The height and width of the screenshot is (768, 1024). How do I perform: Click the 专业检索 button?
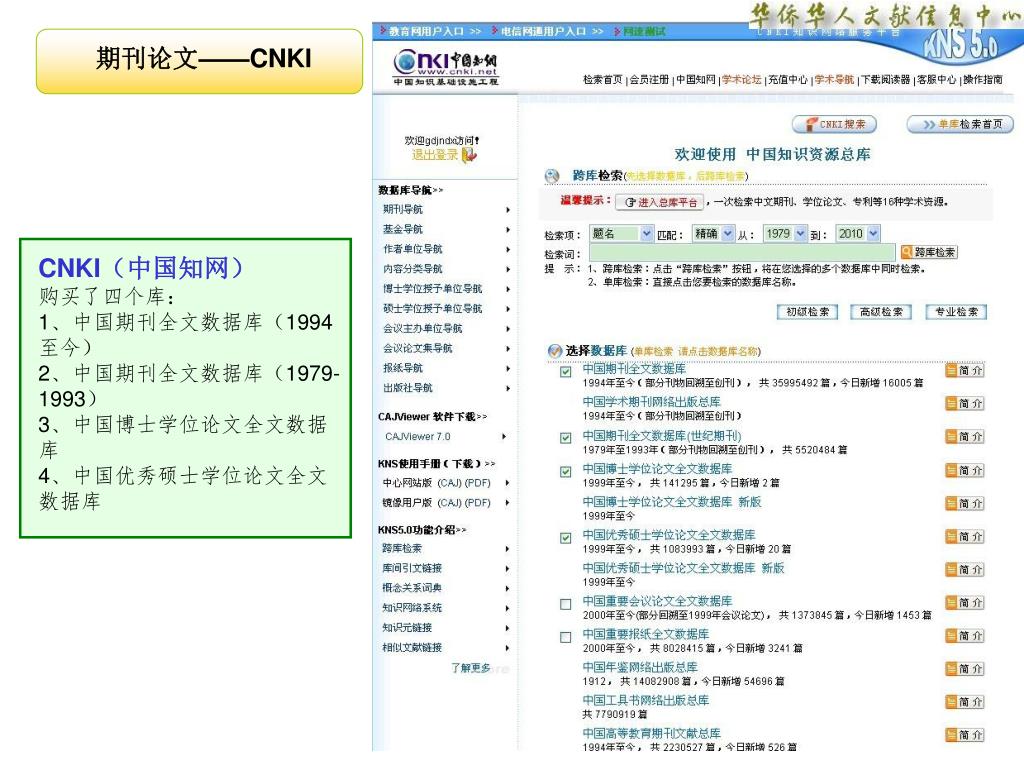click(x=956, y=312)
